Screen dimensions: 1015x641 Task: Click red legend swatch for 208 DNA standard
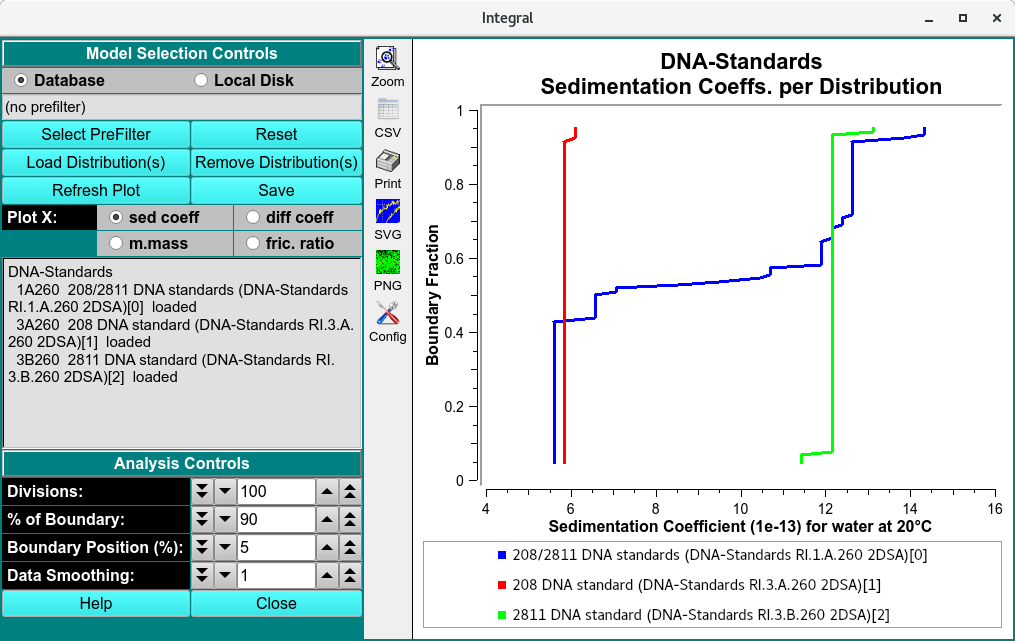501,585
